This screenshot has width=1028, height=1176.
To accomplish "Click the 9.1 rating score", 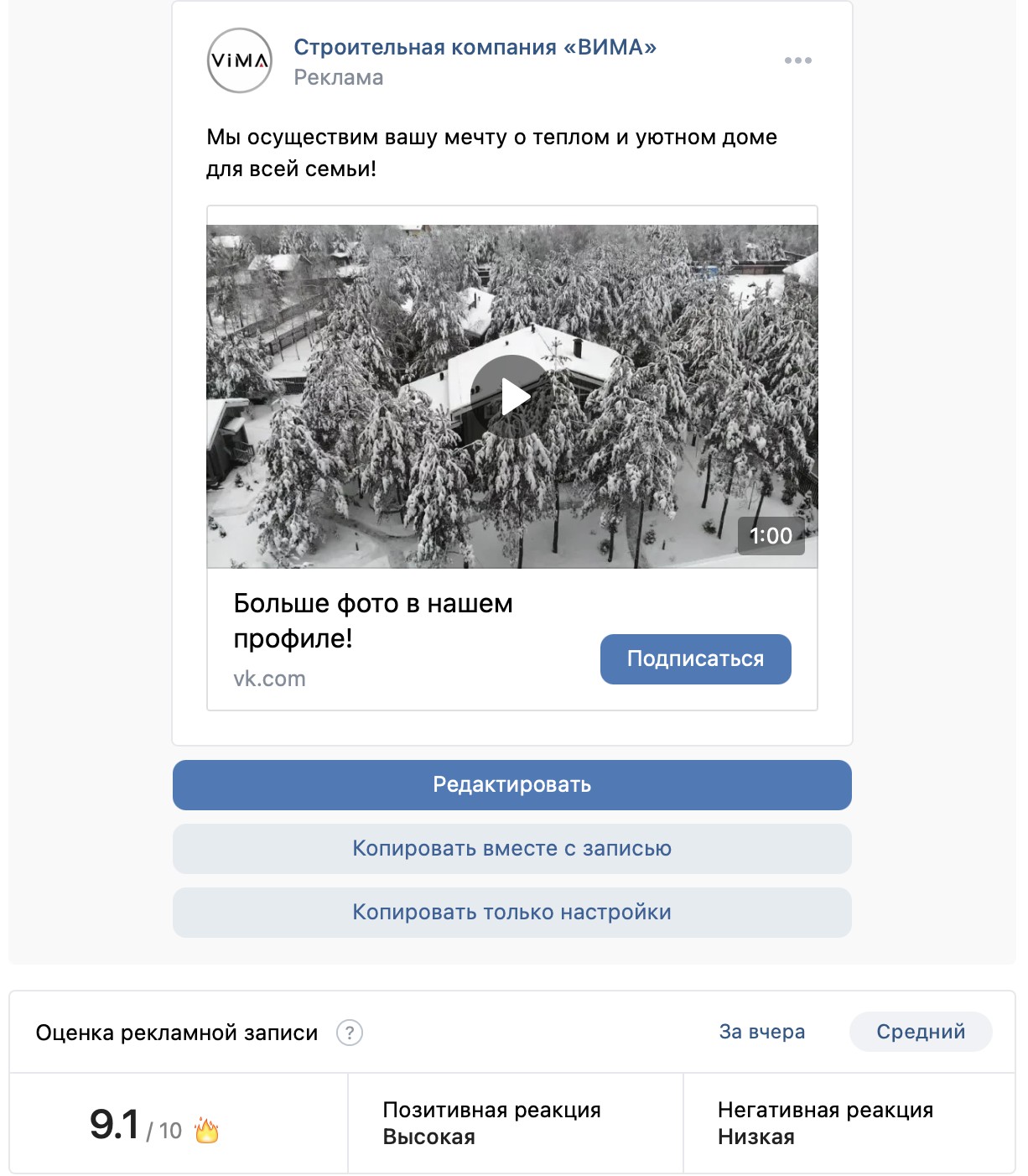I will [x=114, y=1125].
